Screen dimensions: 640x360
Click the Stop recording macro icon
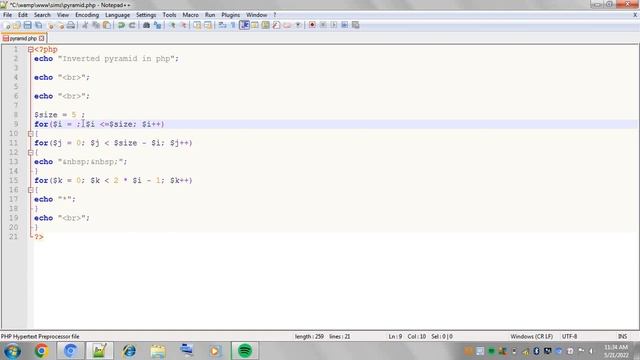tap(323, 25)
